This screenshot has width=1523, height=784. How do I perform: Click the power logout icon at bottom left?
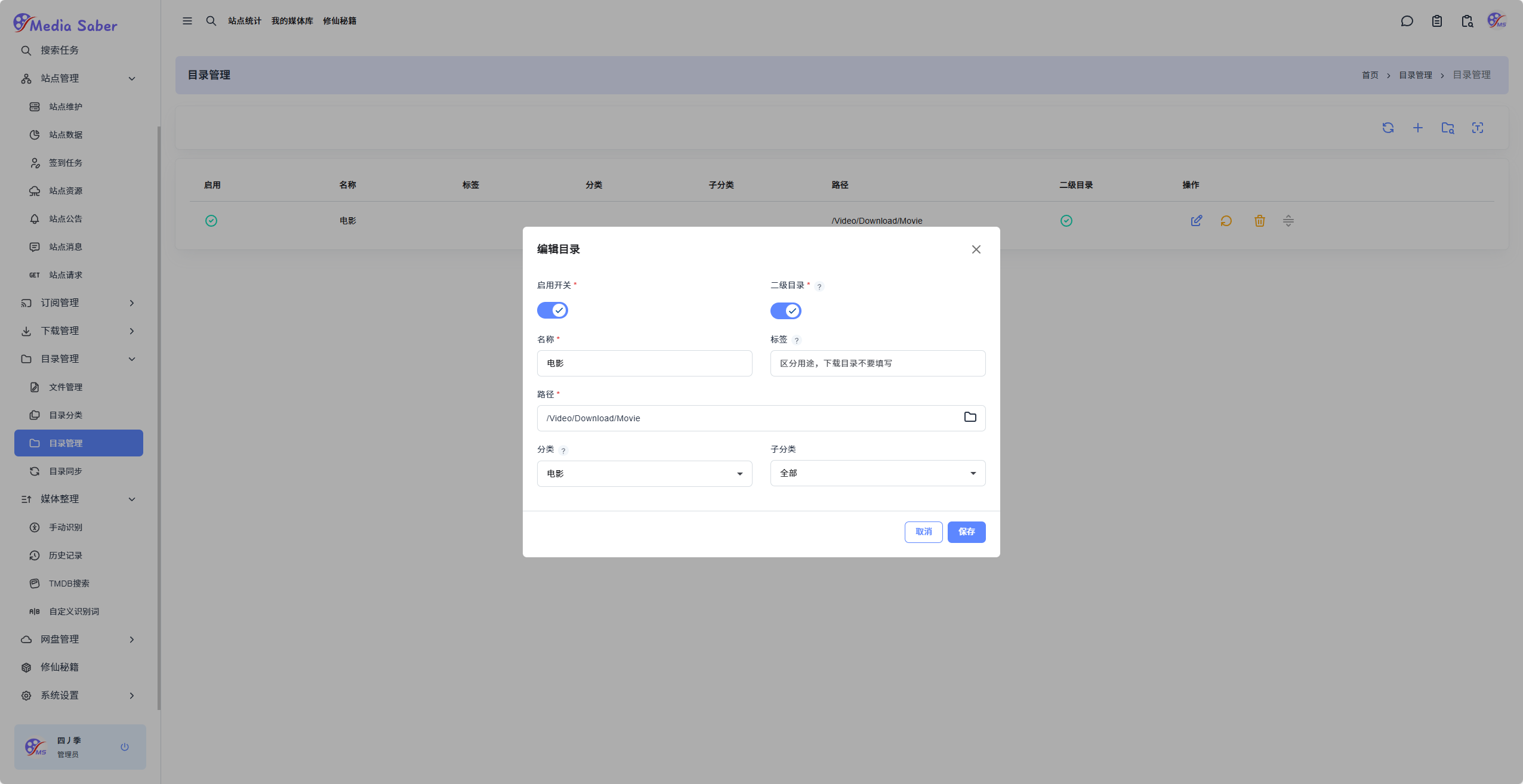125,746
